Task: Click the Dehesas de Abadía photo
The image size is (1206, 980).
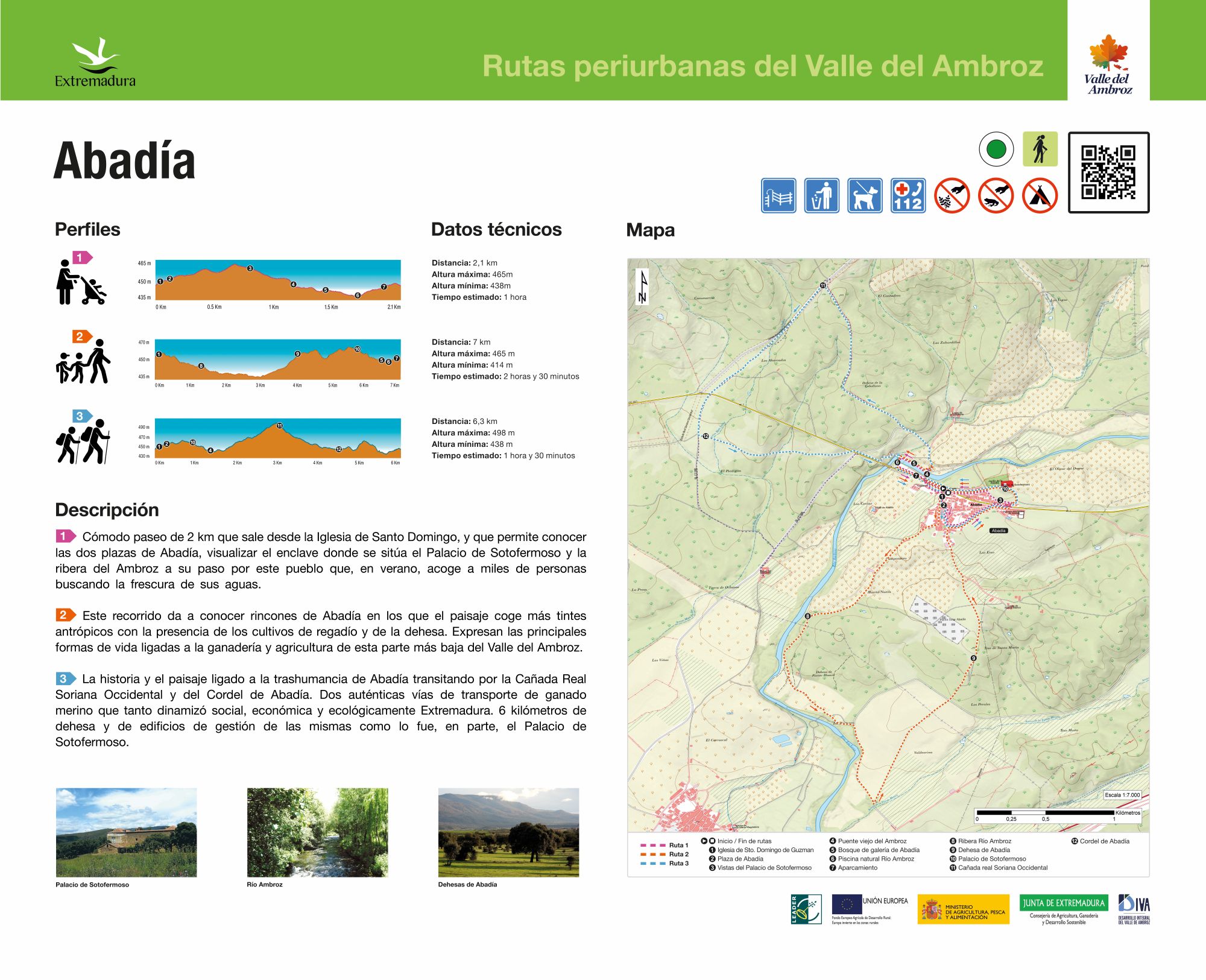Action: pos(508,832)
